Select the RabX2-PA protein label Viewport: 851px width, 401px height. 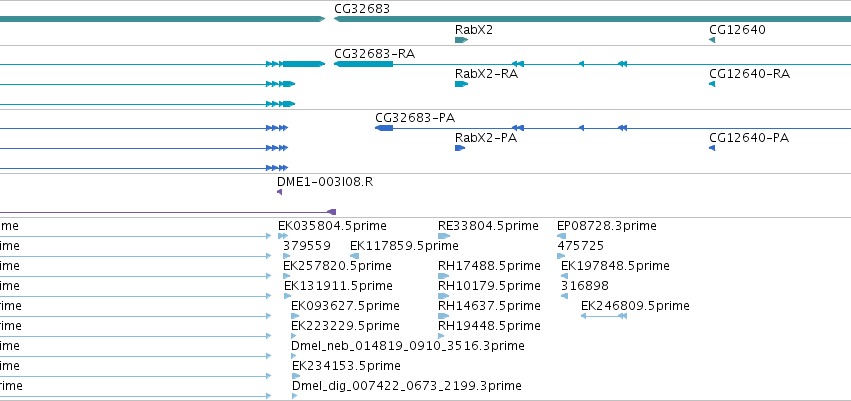(486, 138)
